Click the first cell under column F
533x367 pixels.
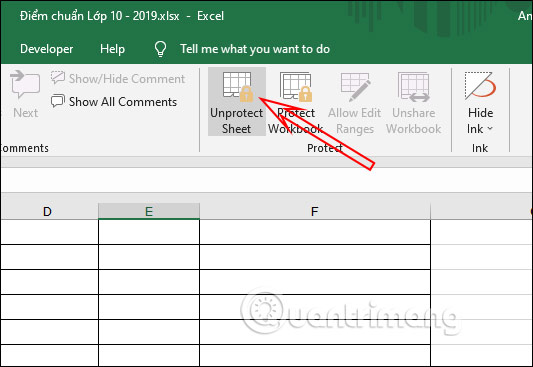(x=315, y=232)
